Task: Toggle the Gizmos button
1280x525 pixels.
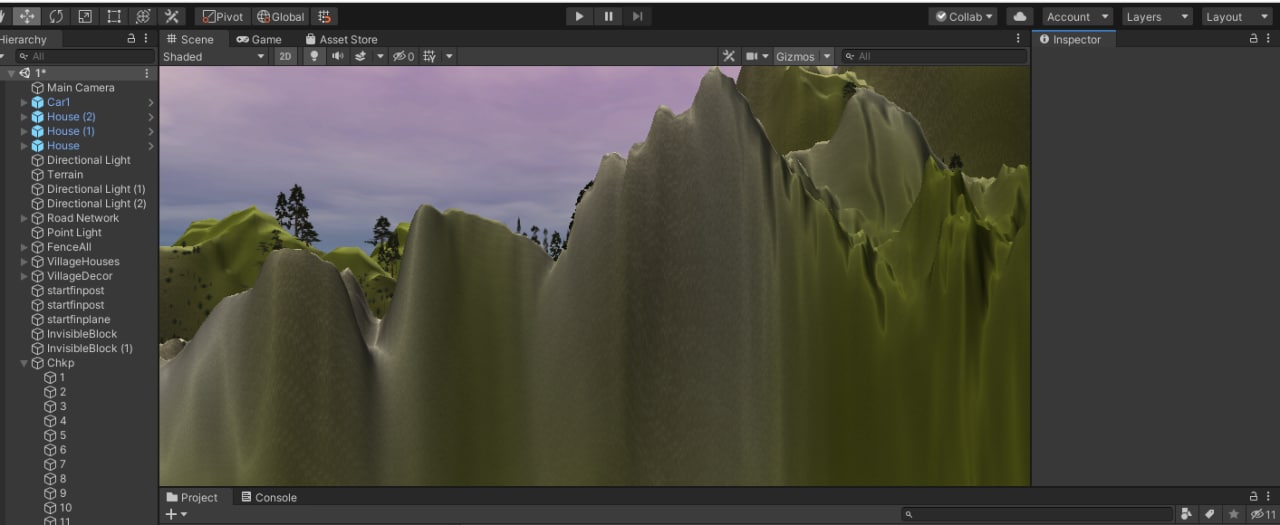Action: 795,56
